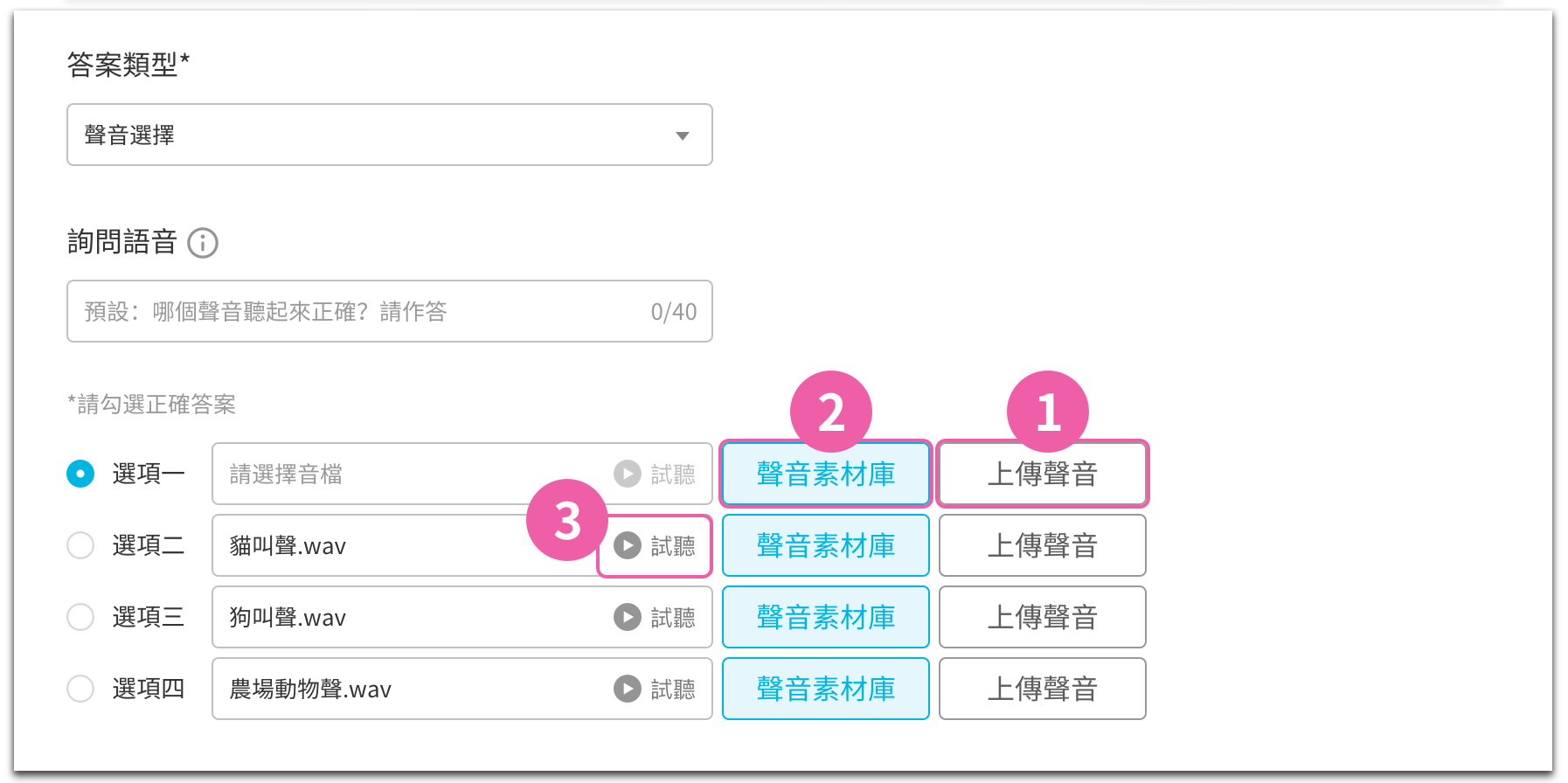Play preview of 貓叫聲.wav
Screen dimensions: 1568x783
[627, 545]
